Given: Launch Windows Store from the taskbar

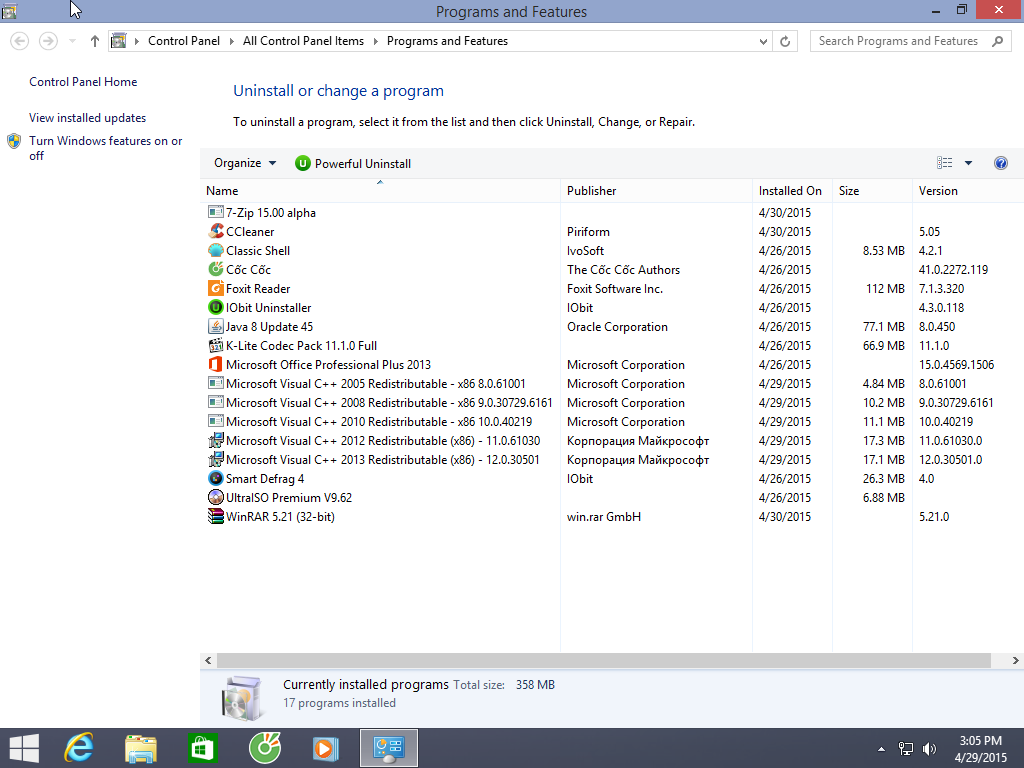Looking at the screenshot, I should pos(202,748).
